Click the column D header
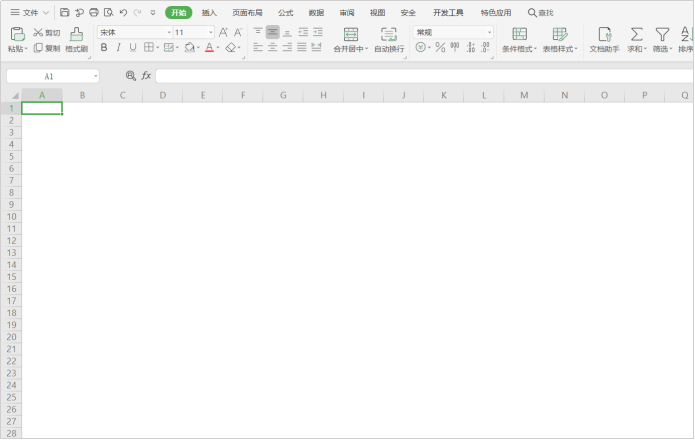 point(163,95)
